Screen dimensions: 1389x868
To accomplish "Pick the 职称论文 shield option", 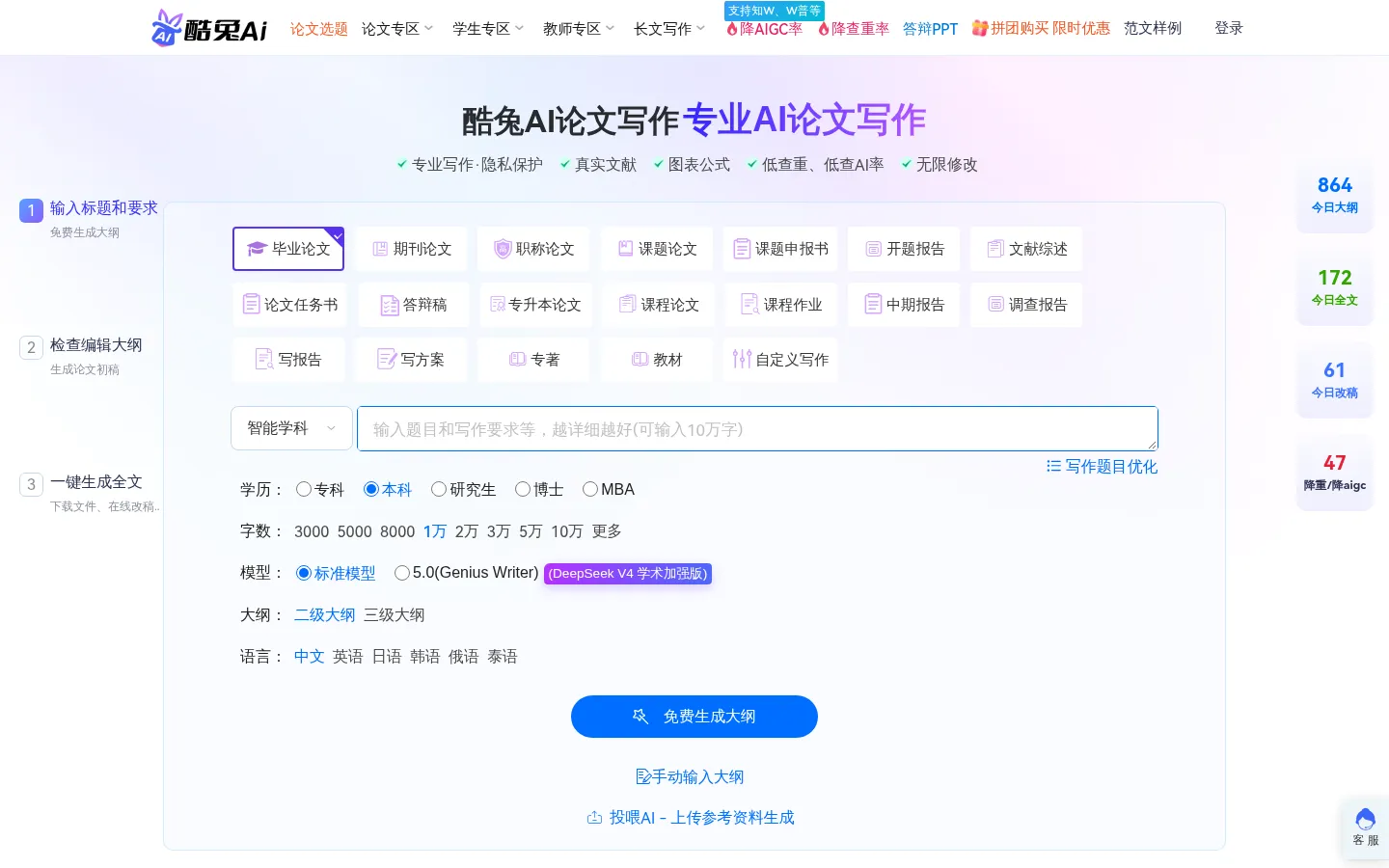I will pyautogui.click(x=533, y=249).
